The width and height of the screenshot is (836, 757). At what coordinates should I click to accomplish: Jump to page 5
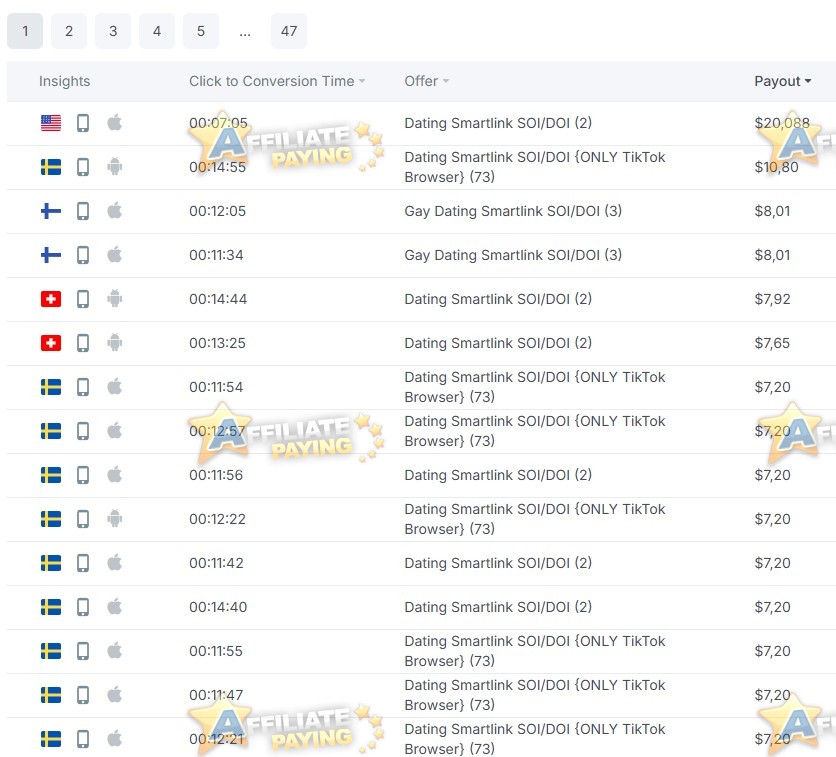click(201, 31)
